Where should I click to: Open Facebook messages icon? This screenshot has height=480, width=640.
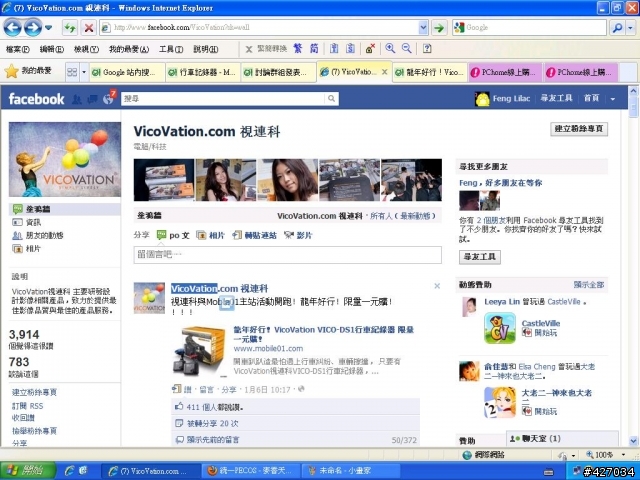[92, 99]
